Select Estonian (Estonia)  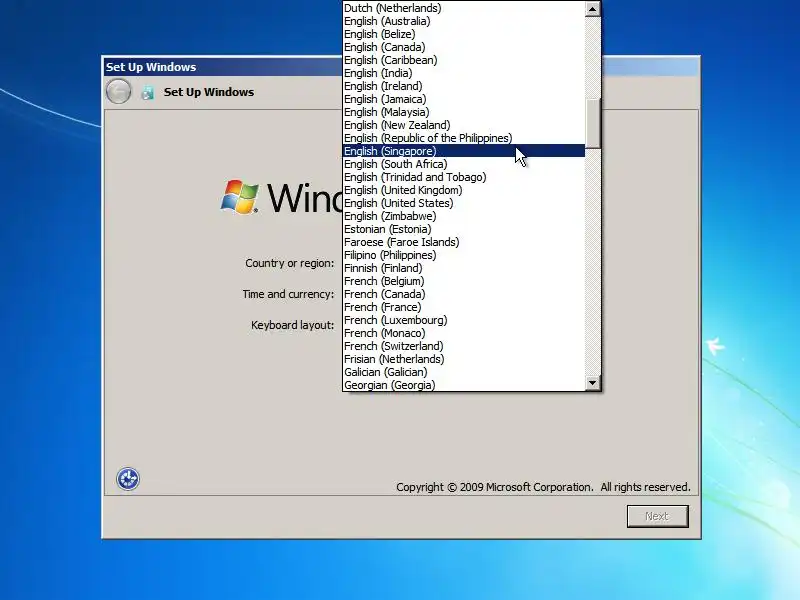coord(463,229)
